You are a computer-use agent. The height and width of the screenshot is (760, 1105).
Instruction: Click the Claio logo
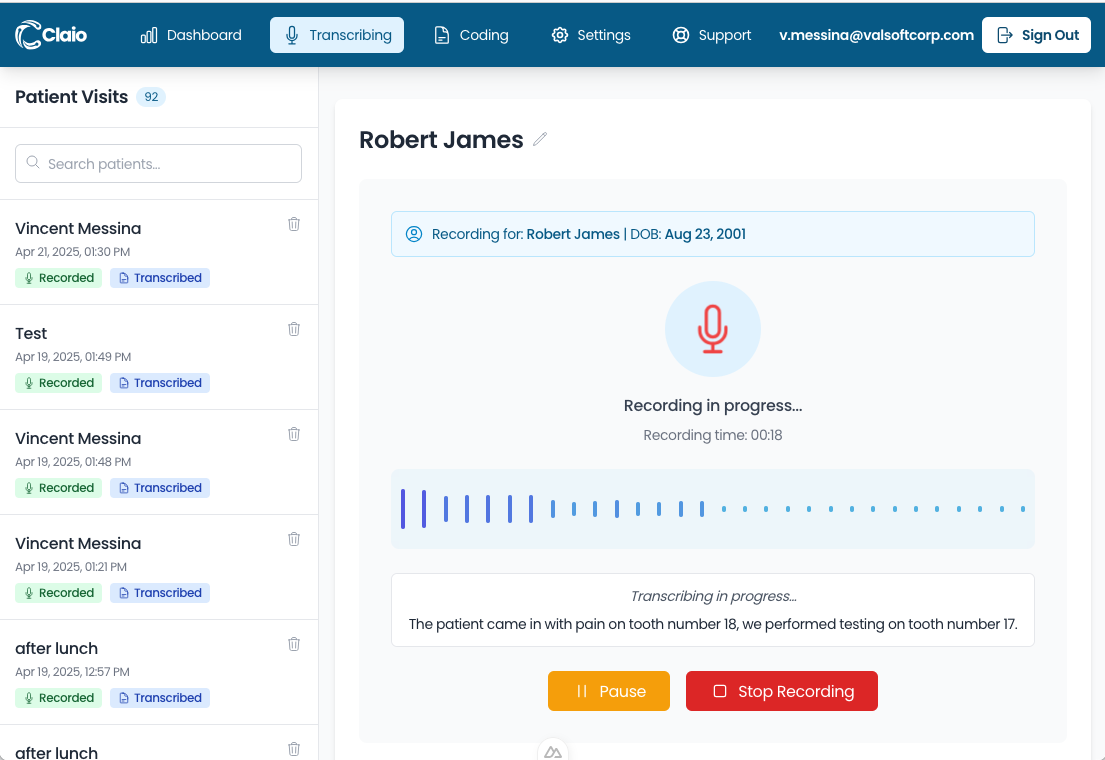(51, 35)
